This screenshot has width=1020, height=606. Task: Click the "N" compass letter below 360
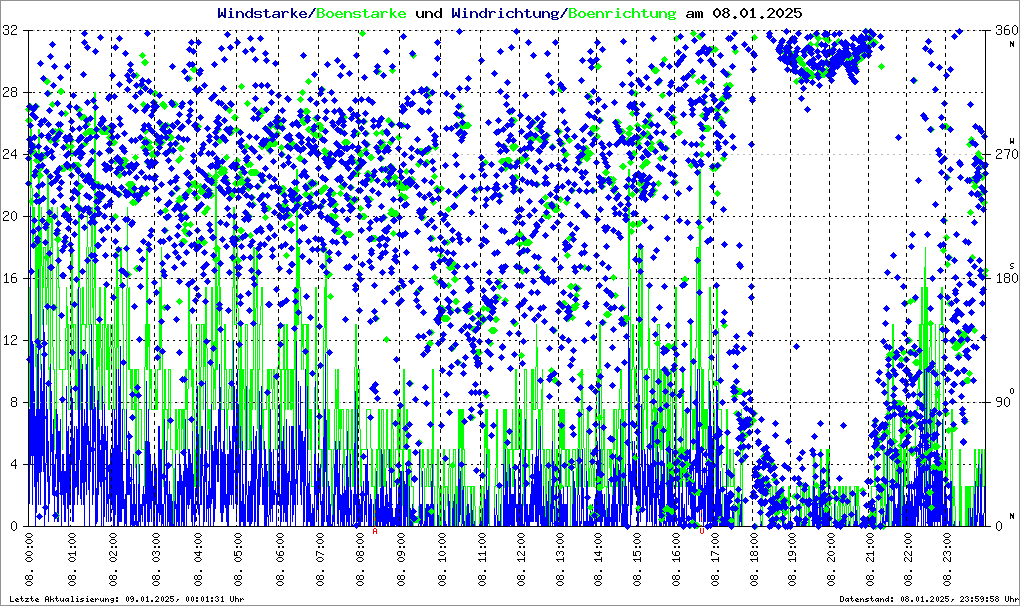pos(1012,44)
